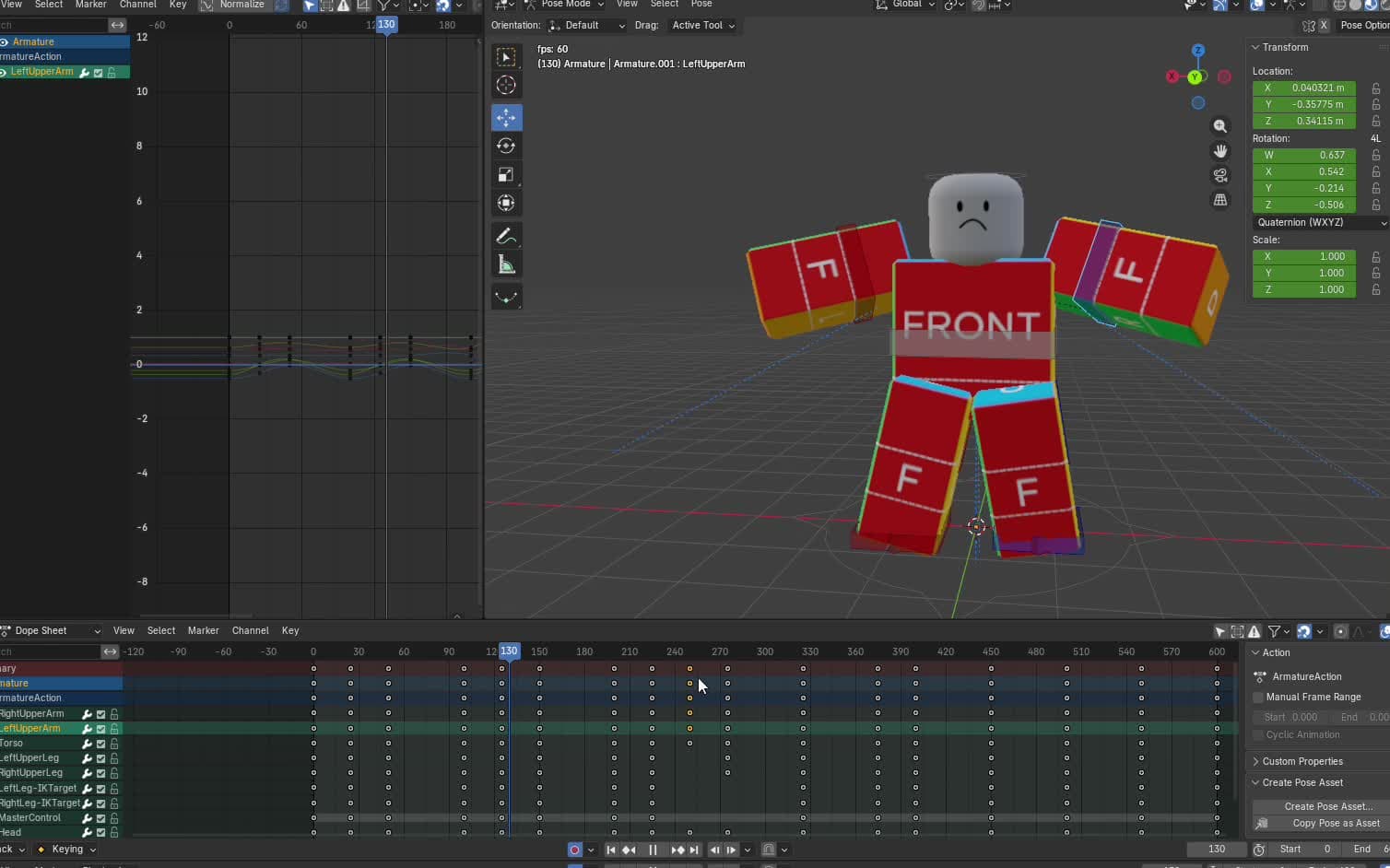Open the Quaternion (WXYZ) rotation mode dropdown
This screenshot has height=868, width=1390.
[1321, 222]
